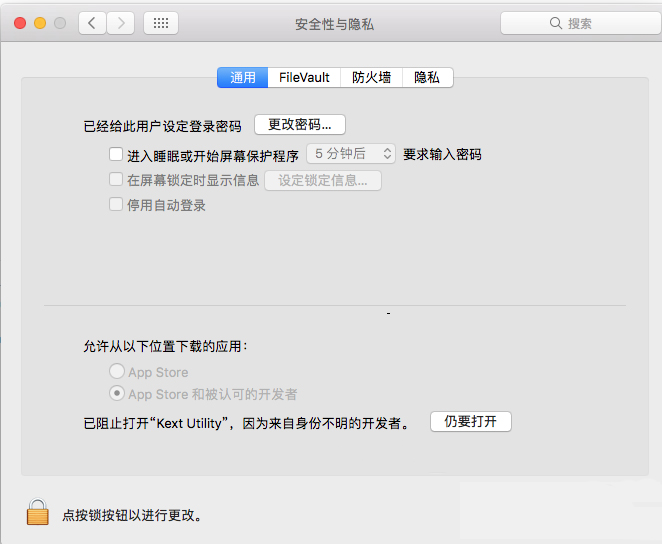The height and width of the screenshot is (544, 662).
Task: Toggle 在屏幕锁定时显示信息 checkbox
Action: click(x=116, y=179)
